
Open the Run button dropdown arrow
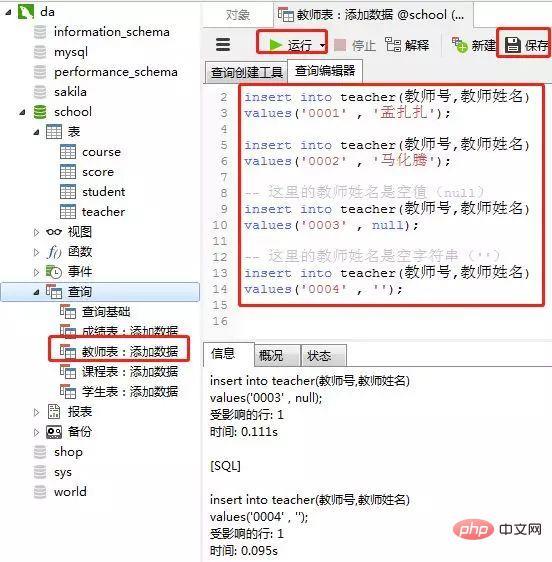tap(322, 46)
